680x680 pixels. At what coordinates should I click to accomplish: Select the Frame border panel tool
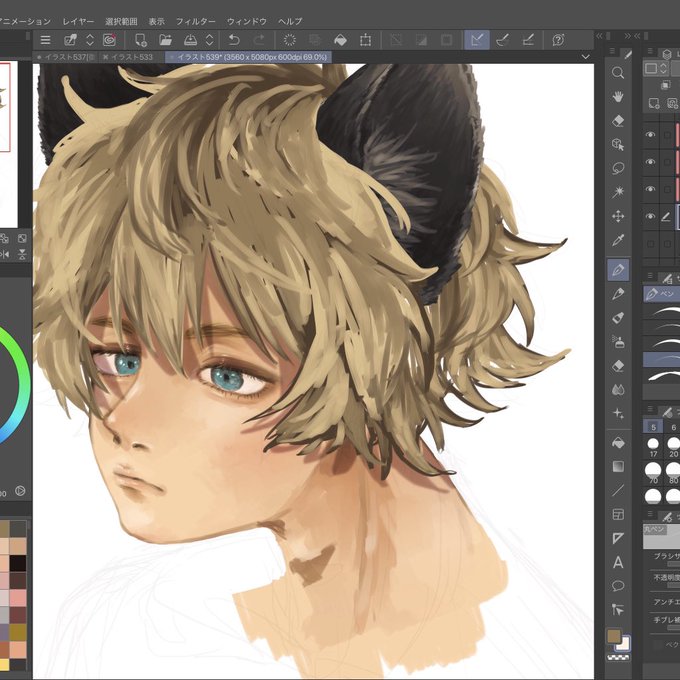click(x=618, y=514)
